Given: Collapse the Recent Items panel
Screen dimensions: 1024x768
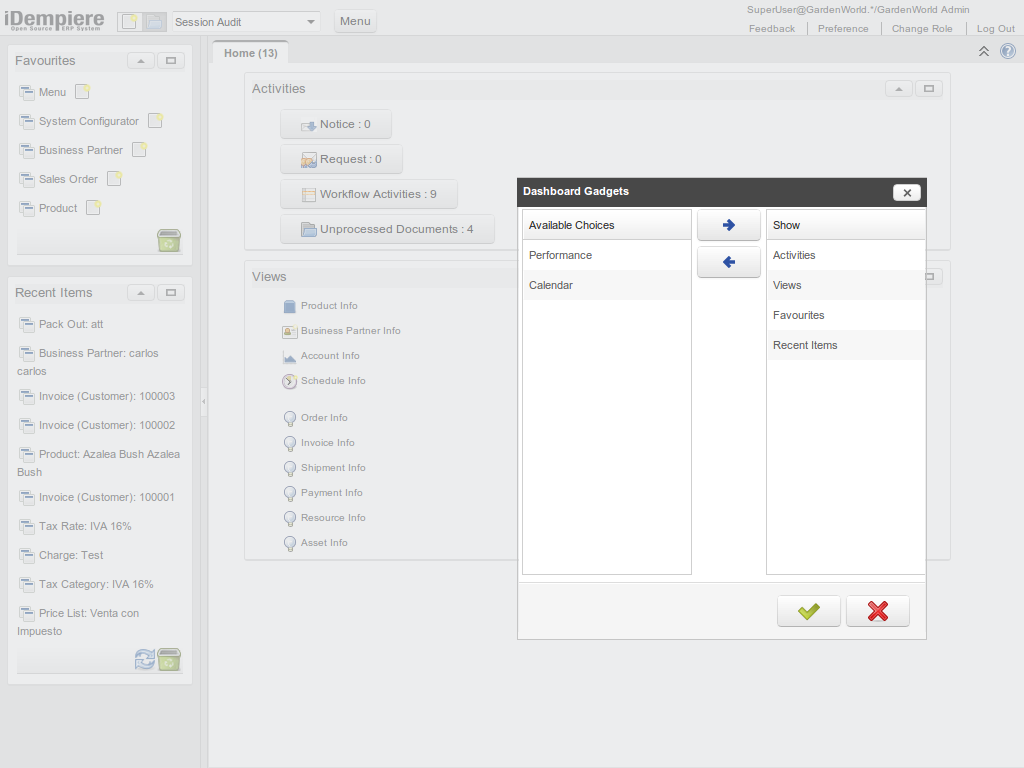Looking at the screenshot, I should click(x=140, y=292).
